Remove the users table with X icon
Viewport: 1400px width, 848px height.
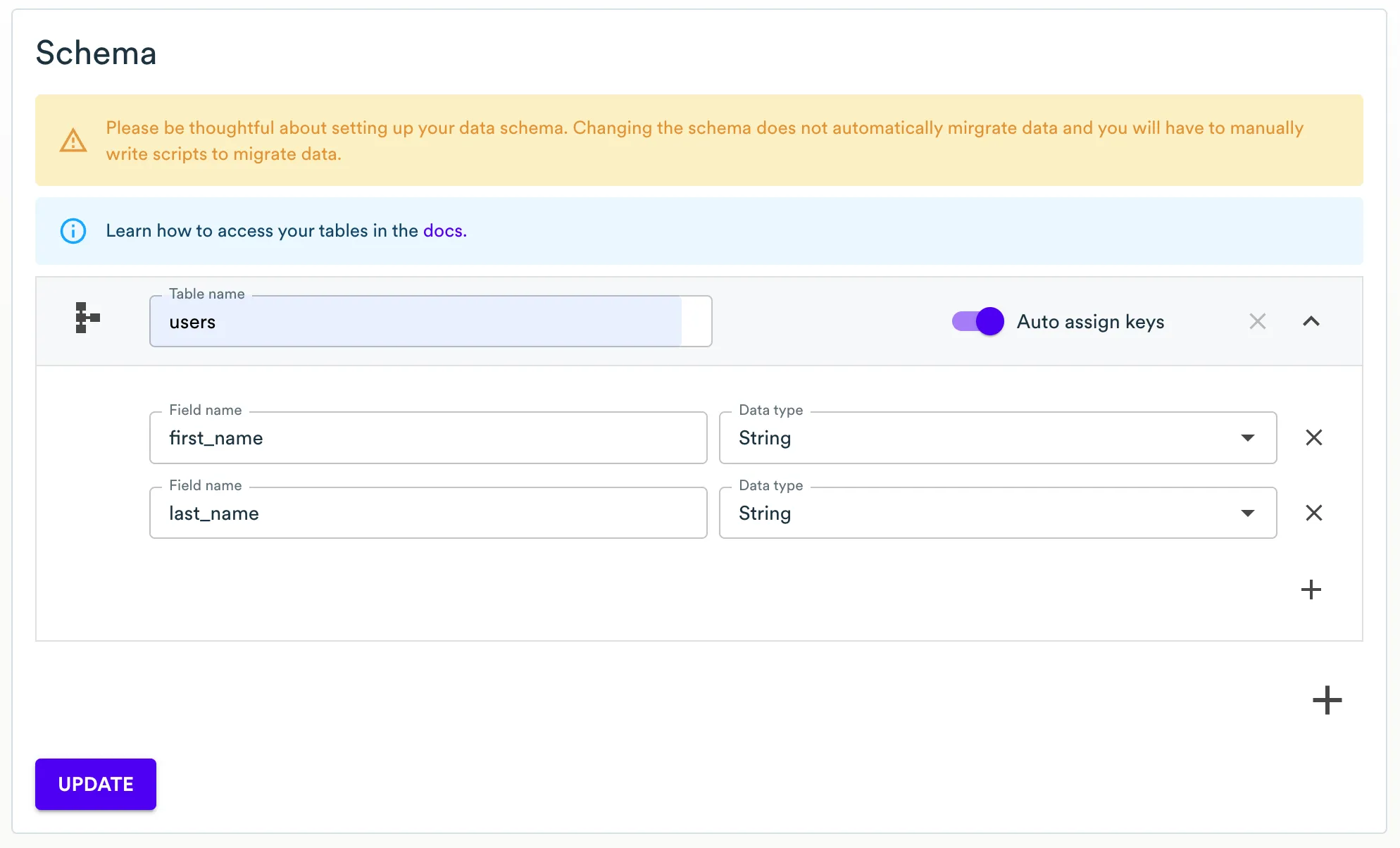(x=1257, y=322)
